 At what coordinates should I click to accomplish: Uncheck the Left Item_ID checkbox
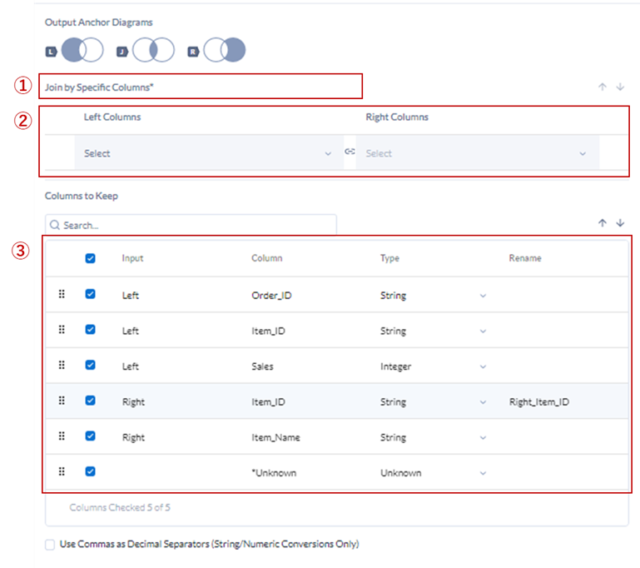tap(90, 329)
